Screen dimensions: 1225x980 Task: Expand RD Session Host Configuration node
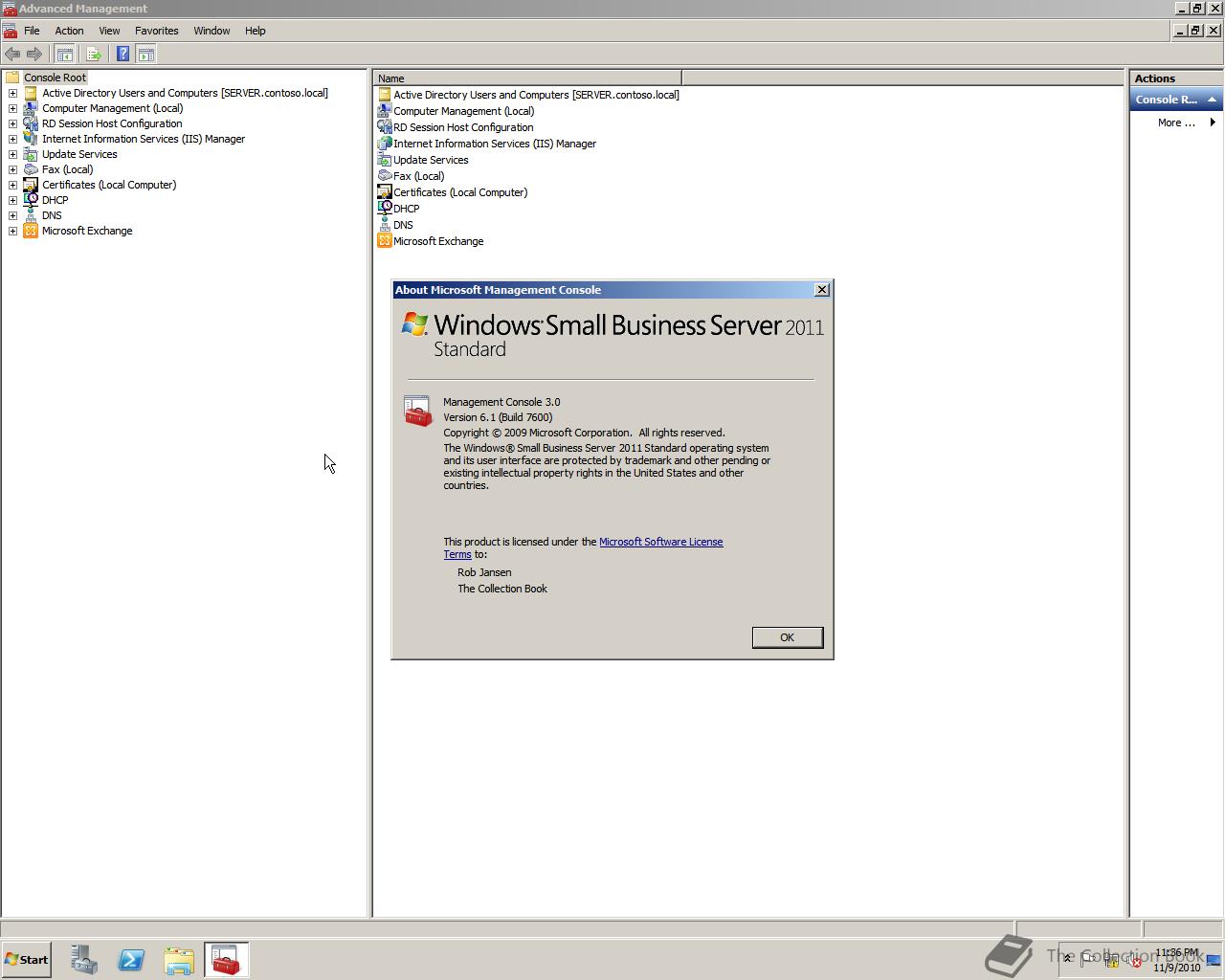[x=12, y=123]
